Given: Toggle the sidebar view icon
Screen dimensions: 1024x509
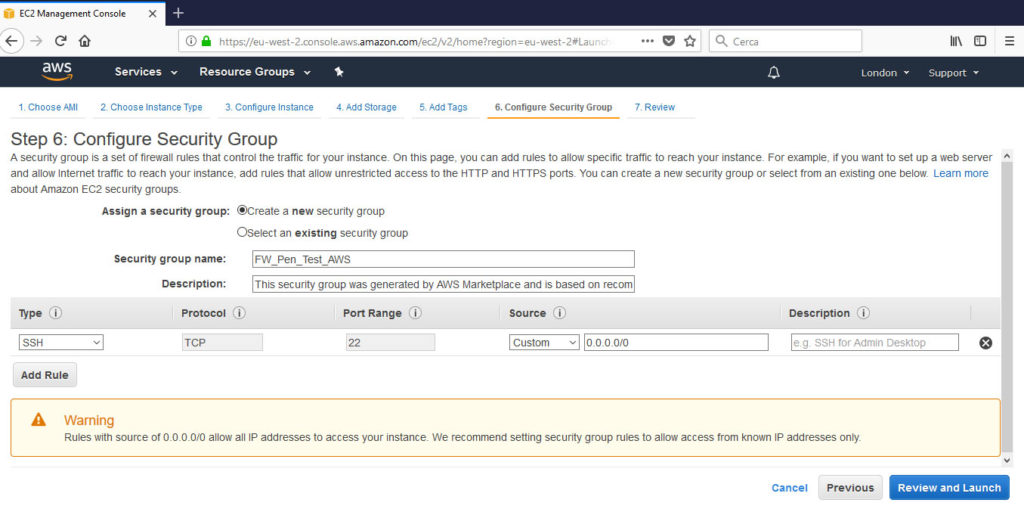Looking at the screenshot, I should pyautogui.click(x=980, y=41).
